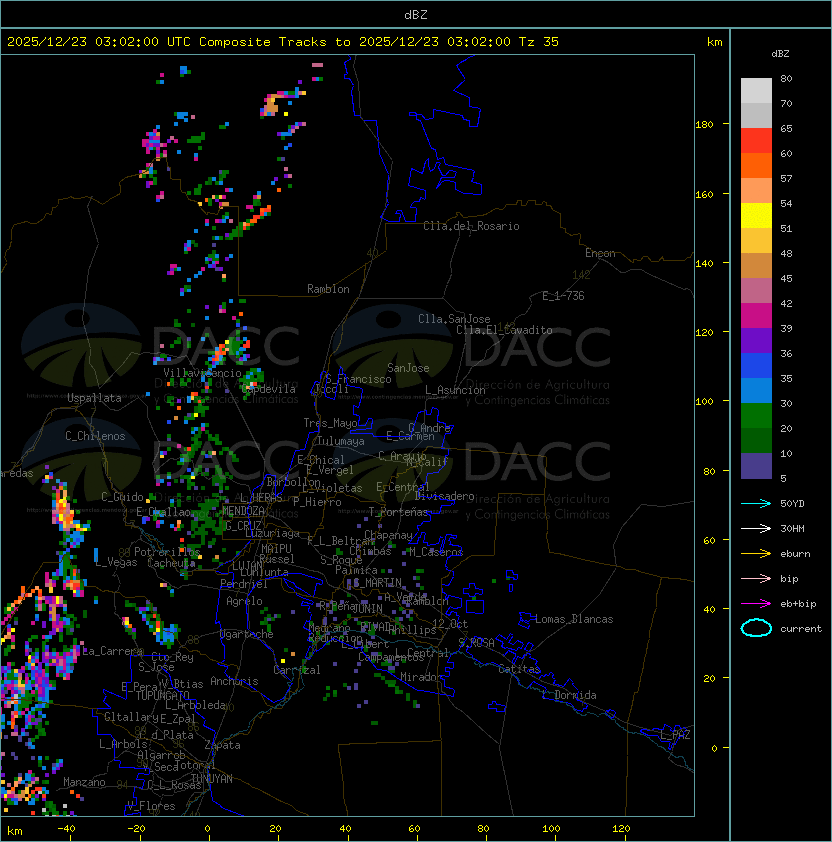Click the 'Ugarteche' map label
Screen dimensions: 832x842
point(247,634)
